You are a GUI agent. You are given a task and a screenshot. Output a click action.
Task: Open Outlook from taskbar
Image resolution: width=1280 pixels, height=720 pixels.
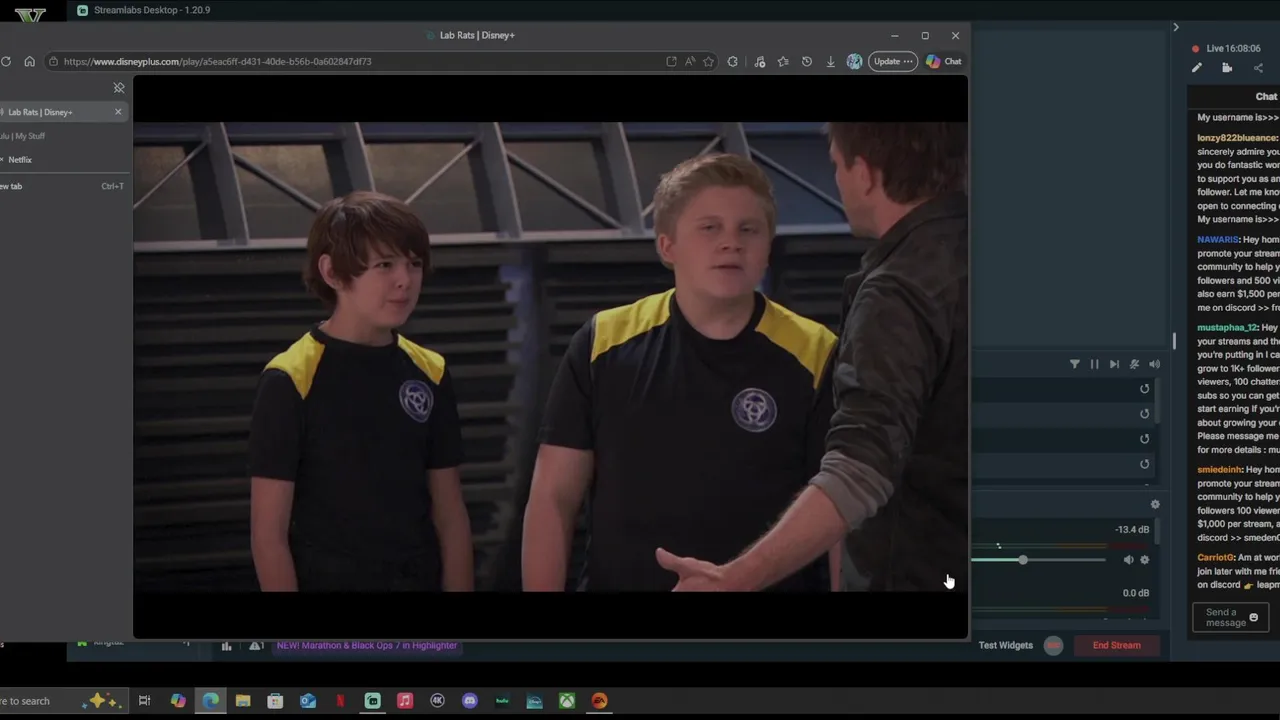(x=308, y=701)
